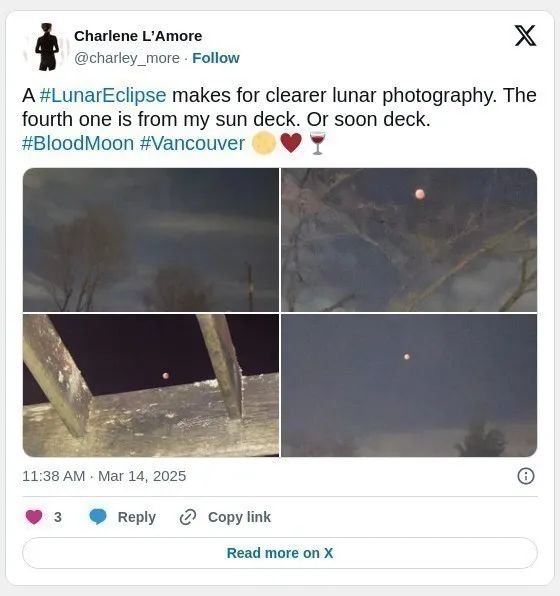Image resolution: width=560 pixels, height=596 pixels.
Task: Open third photo with wooden deck beams
Action: click(x=151, y=385)
